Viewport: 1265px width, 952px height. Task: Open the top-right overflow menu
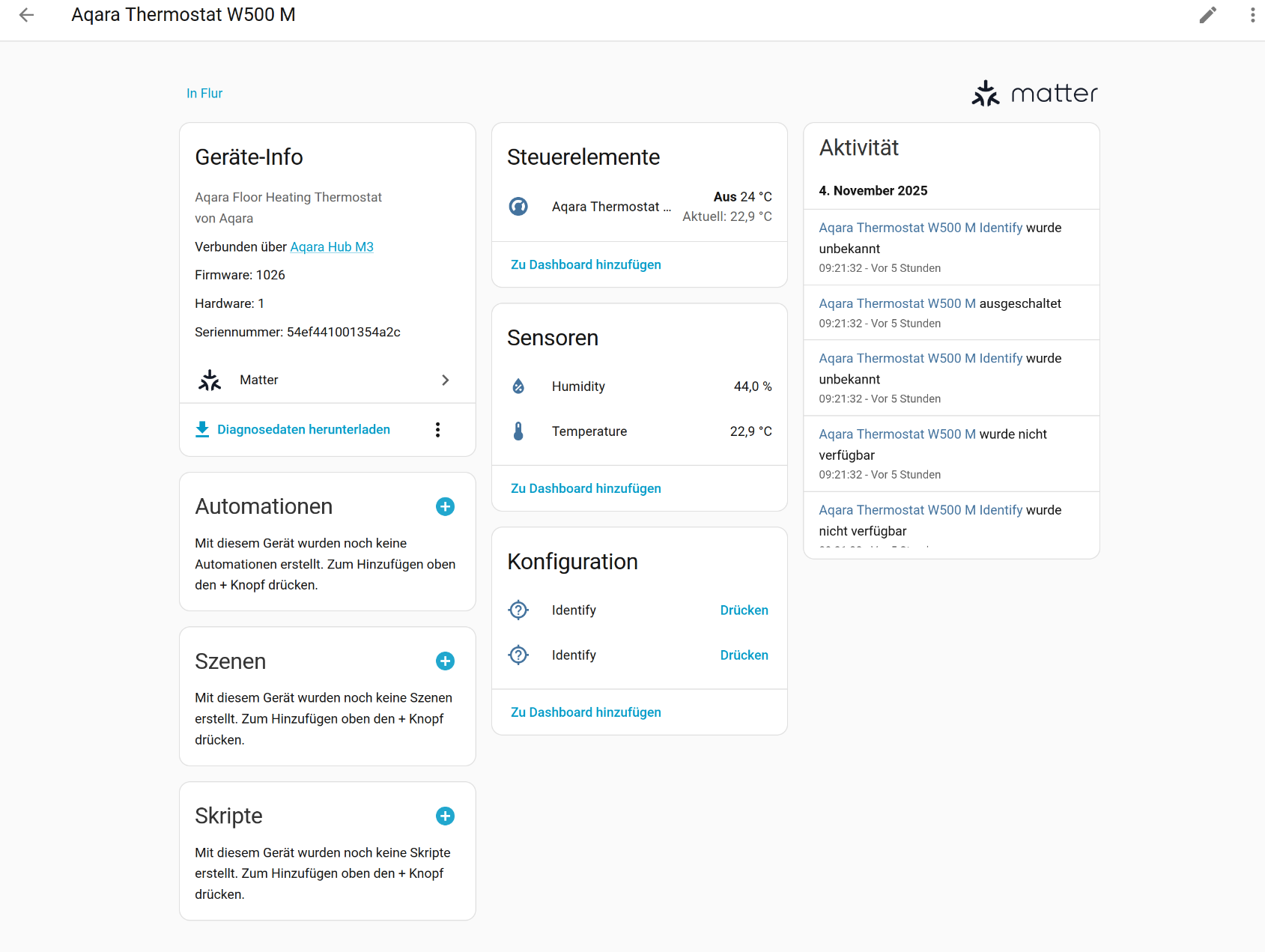(x=1252, y=15)
